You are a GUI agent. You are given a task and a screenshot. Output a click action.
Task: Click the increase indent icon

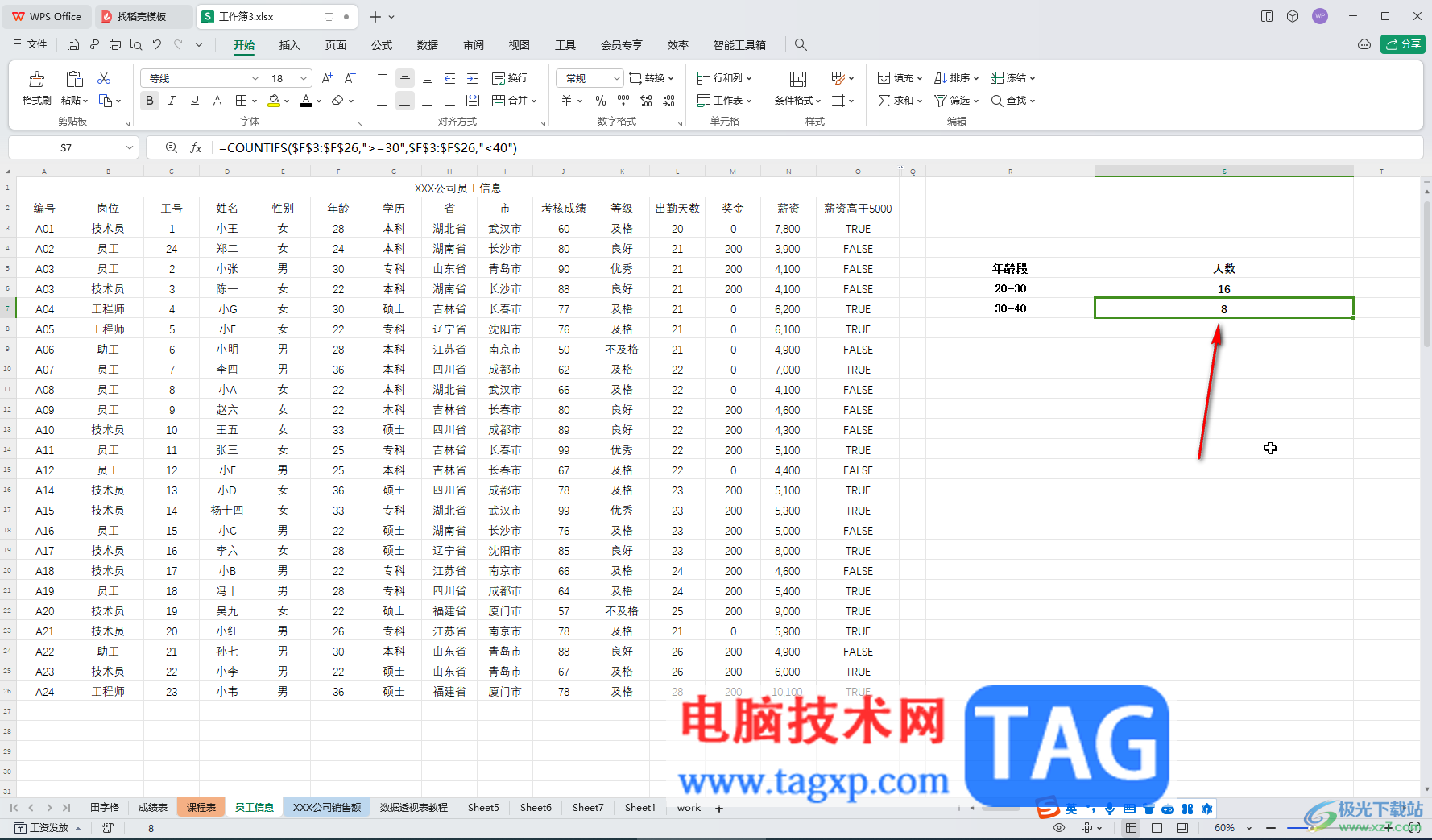[x=473, y=78]
